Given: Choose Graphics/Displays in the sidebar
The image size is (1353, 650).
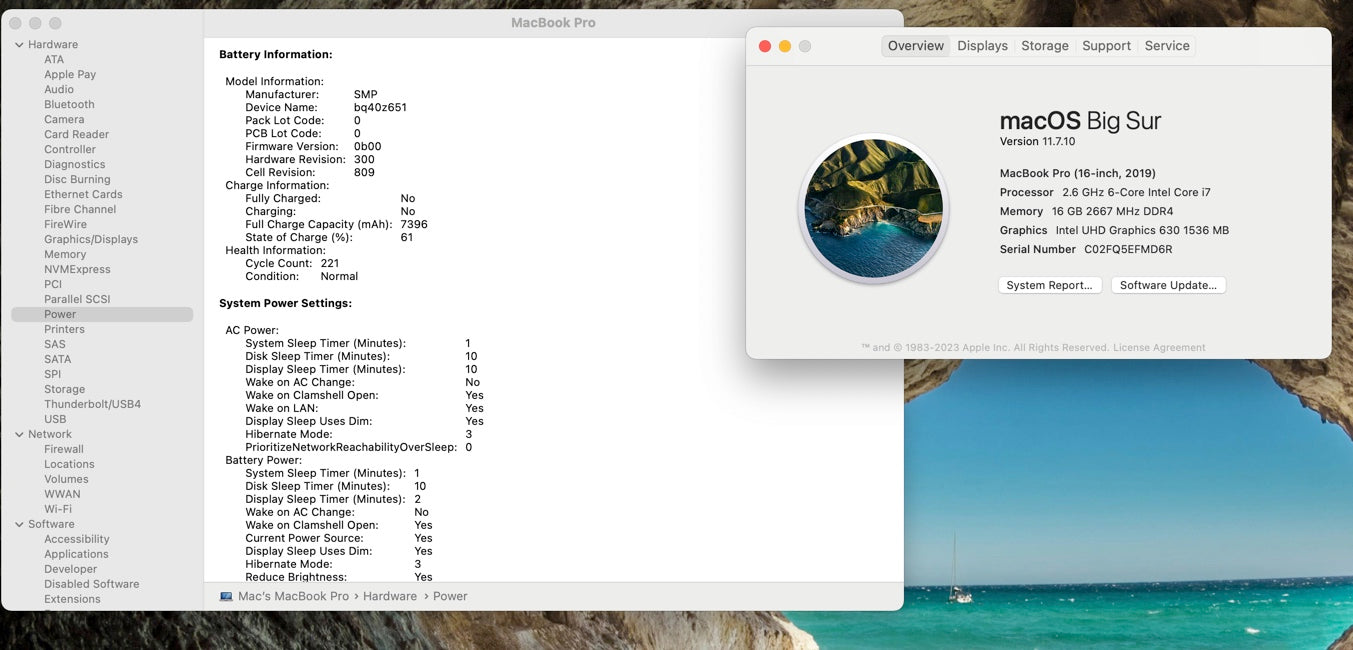Looking at the screenshot, I should point(91,239).
